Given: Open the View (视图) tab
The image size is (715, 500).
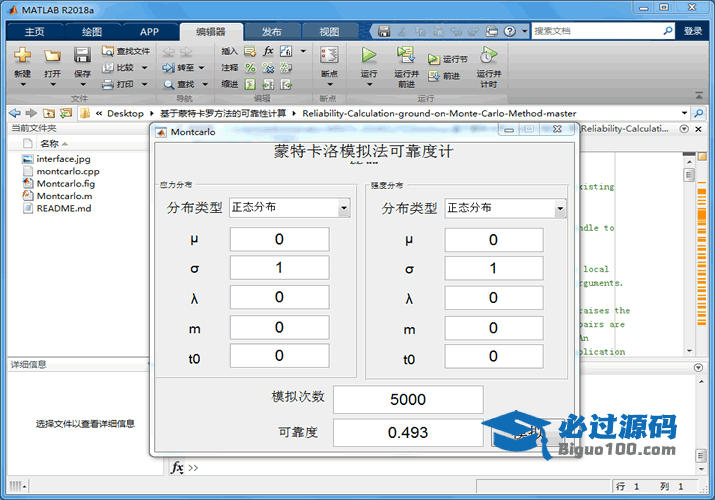Looking at the screenshot, I should tap(329, 31).
